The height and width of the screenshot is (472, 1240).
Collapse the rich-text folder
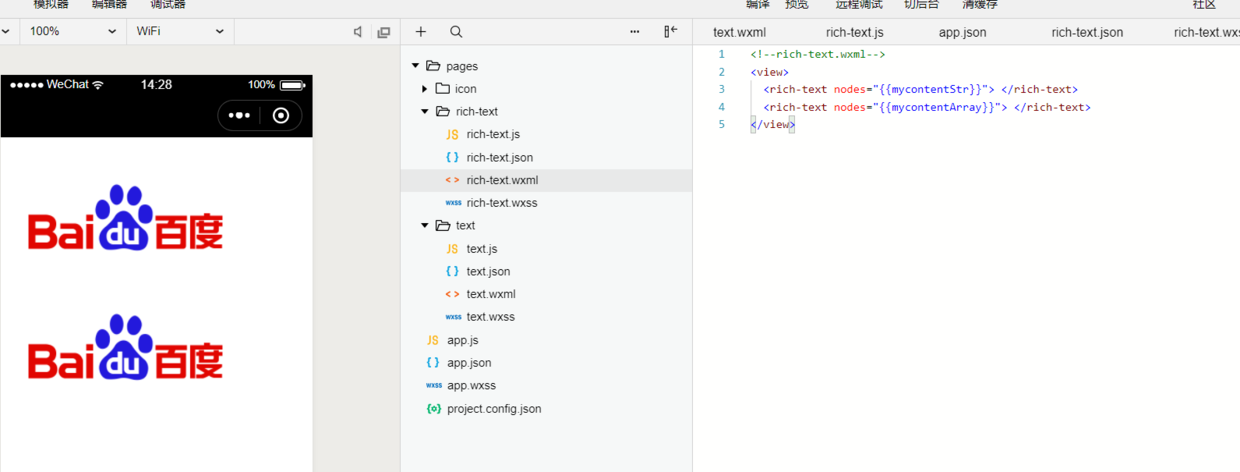tap(425, 112)
